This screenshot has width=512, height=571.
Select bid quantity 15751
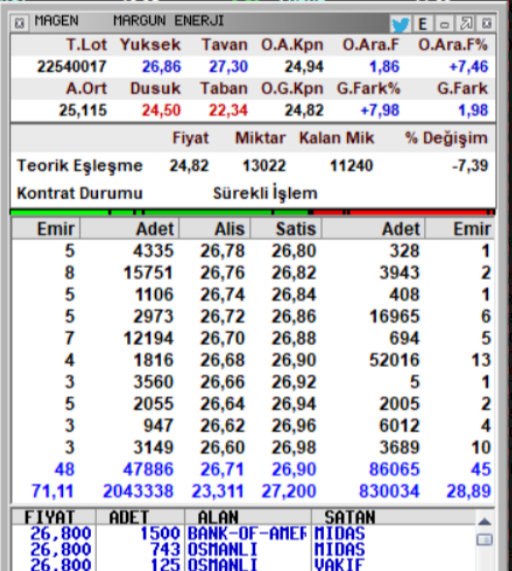(148, 273)
